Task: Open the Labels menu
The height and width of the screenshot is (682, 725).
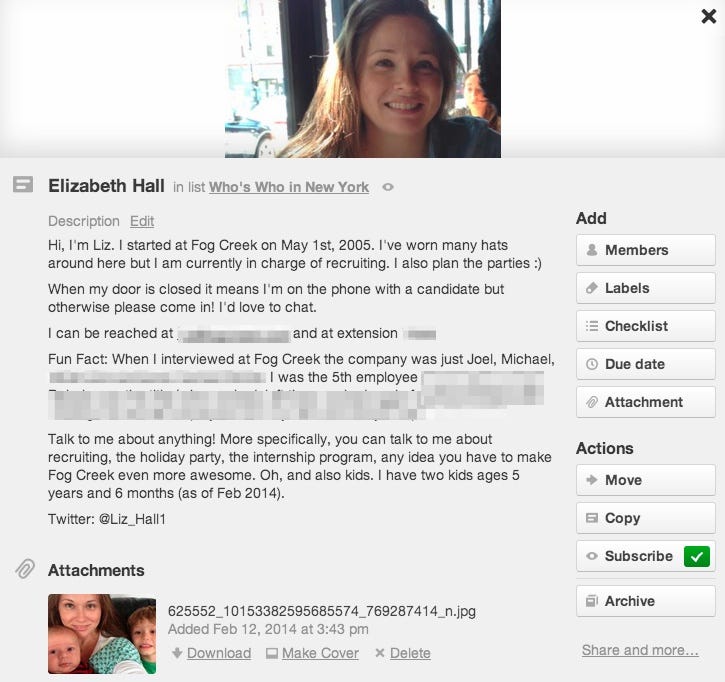Action: pos(645,288)
